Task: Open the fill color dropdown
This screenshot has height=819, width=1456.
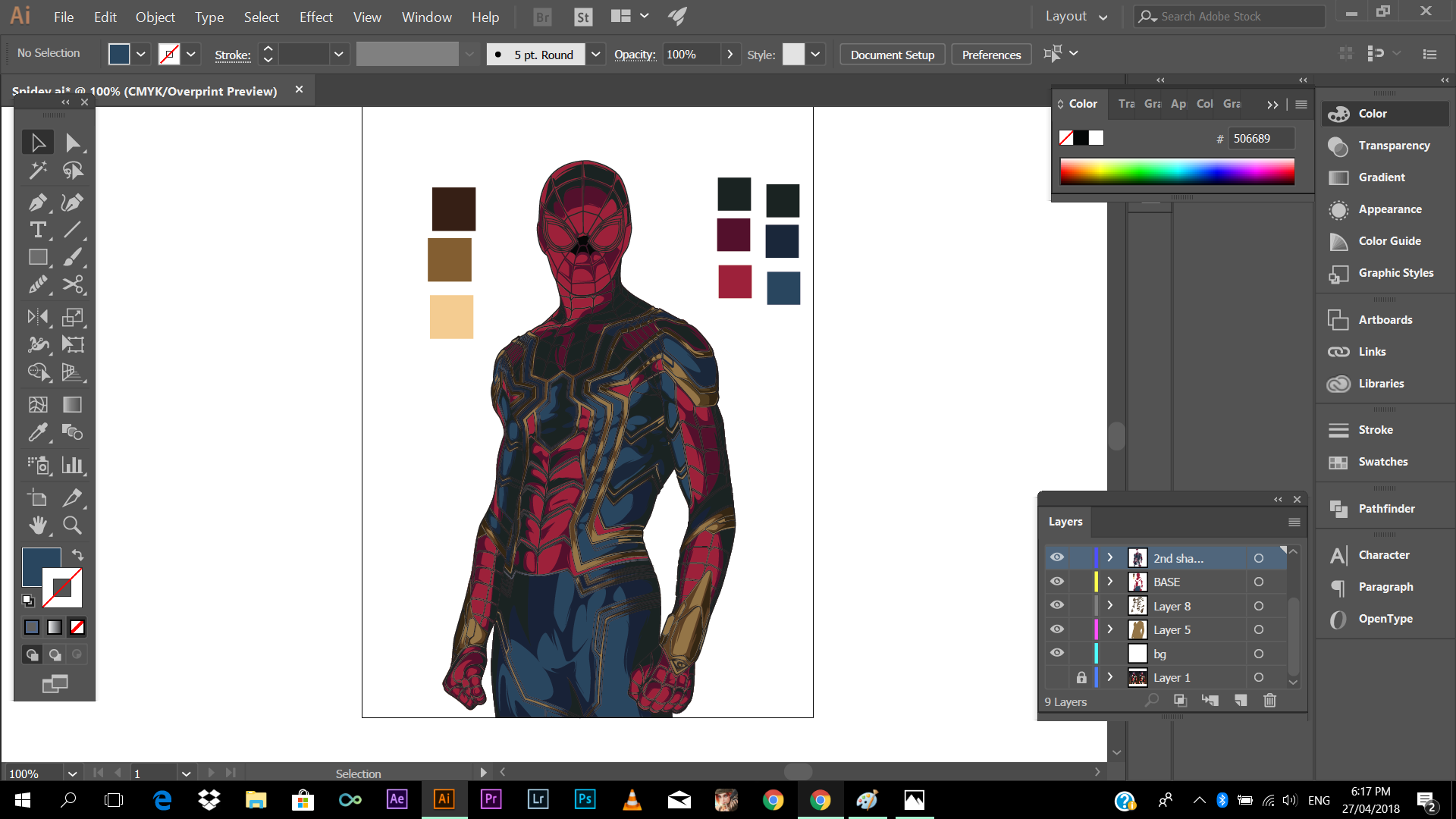Action: point(141,54)
